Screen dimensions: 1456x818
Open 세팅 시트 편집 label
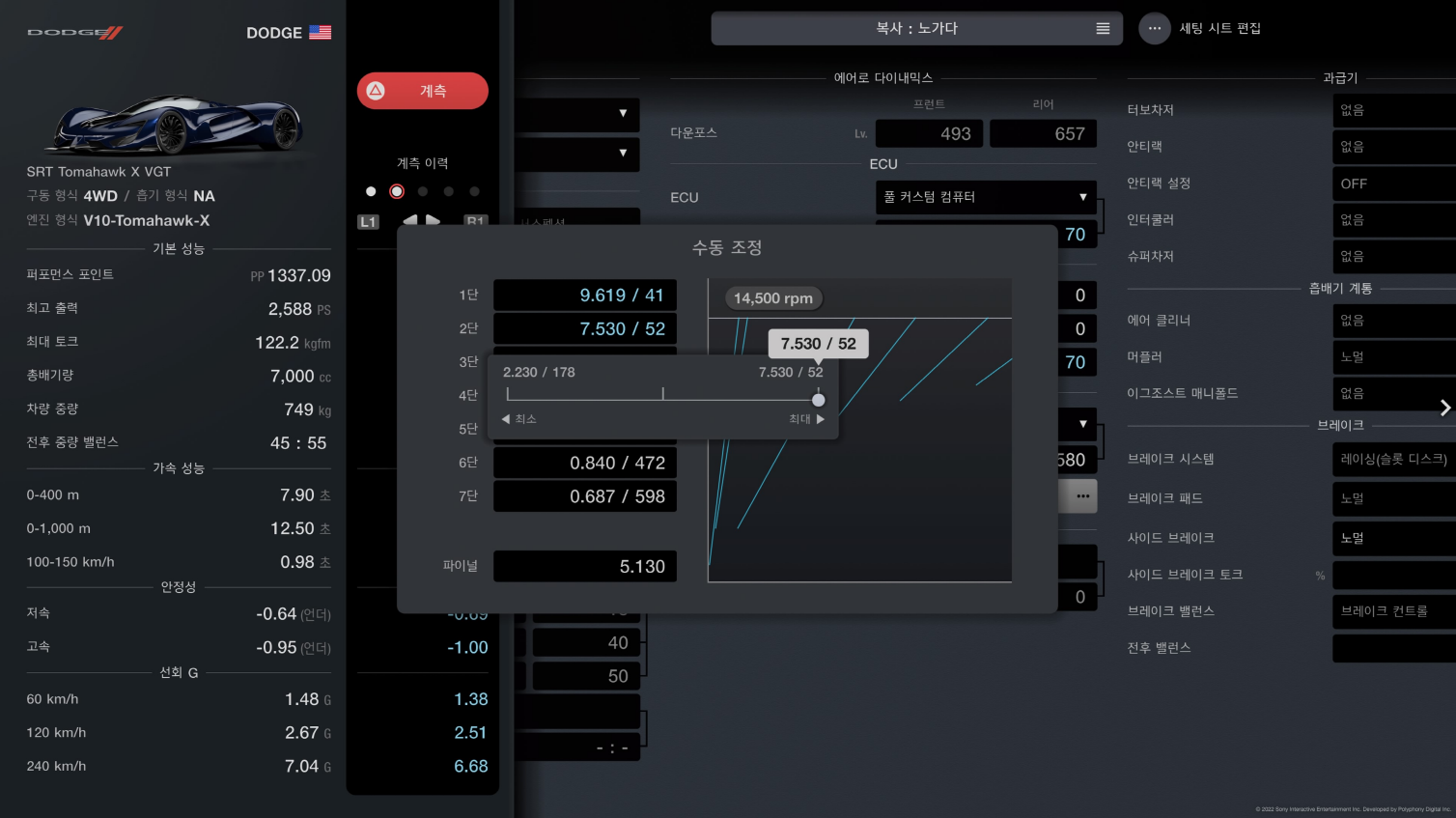click(x=1219, y=29)
